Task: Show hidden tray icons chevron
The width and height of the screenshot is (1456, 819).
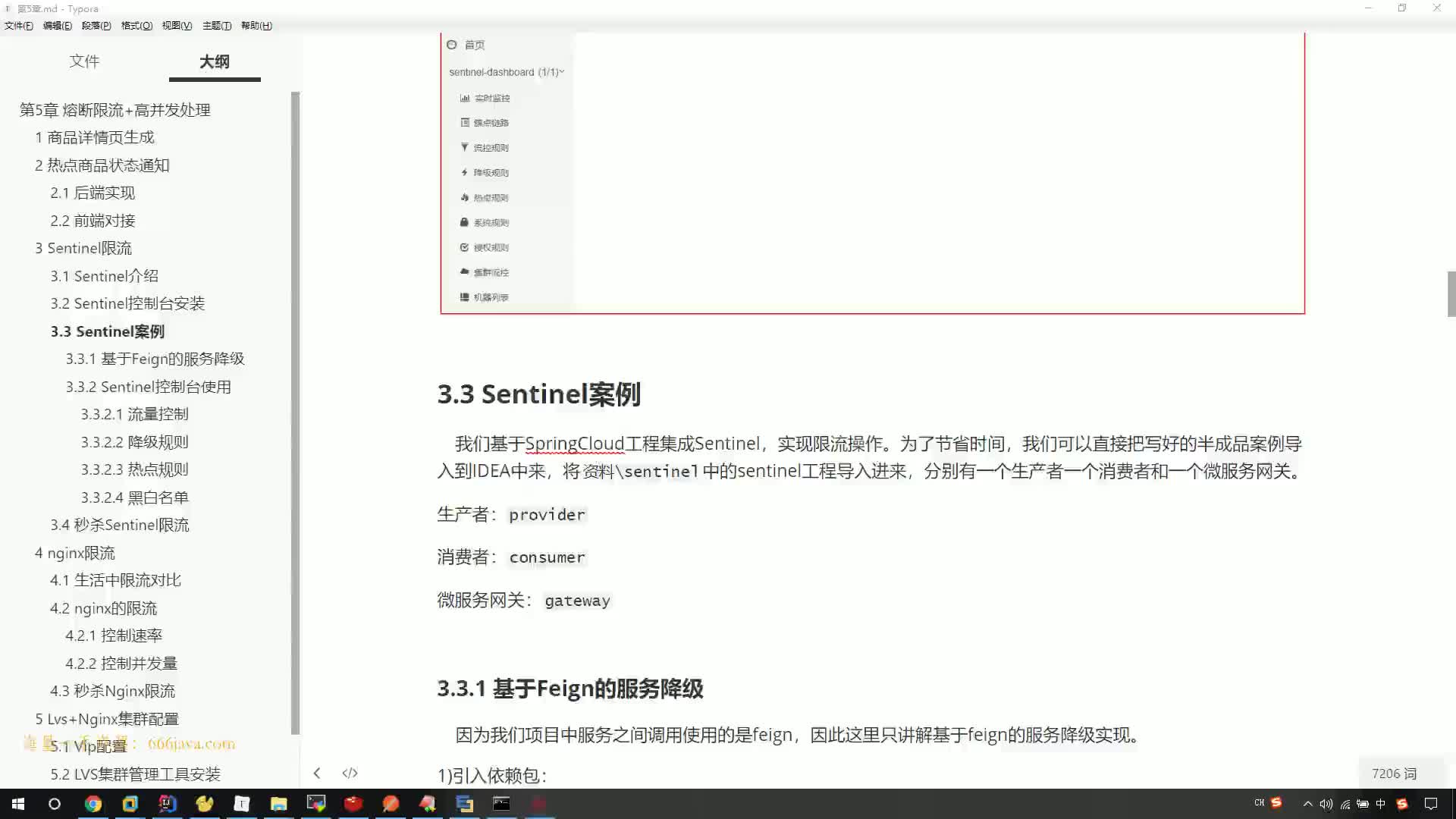Action: pos(1308,804)
